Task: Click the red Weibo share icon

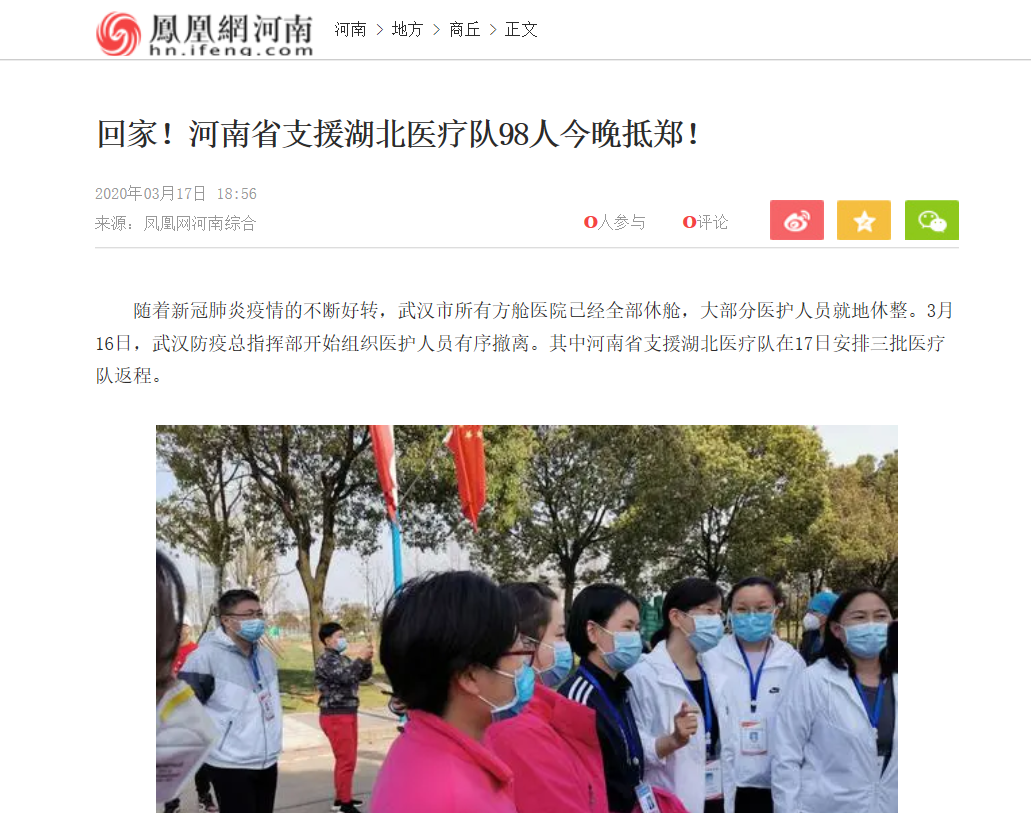Action: point(796,220)
